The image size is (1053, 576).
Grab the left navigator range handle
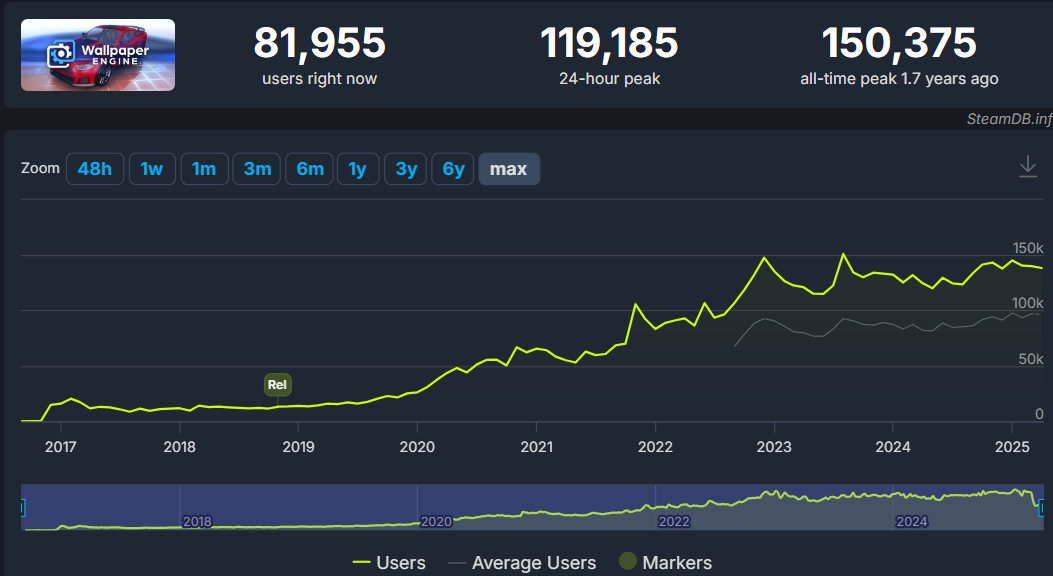[x=22, y=508]
